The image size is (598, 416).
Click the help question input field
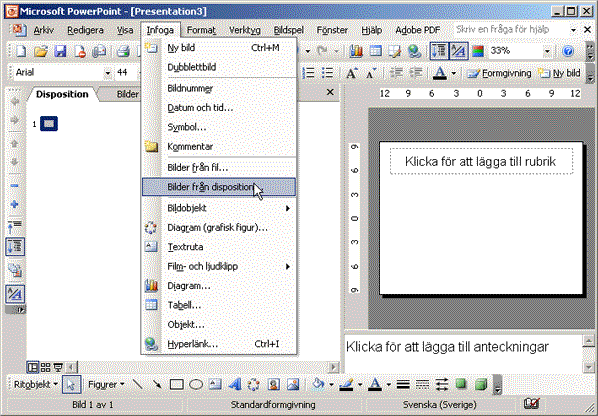[511, 30]
